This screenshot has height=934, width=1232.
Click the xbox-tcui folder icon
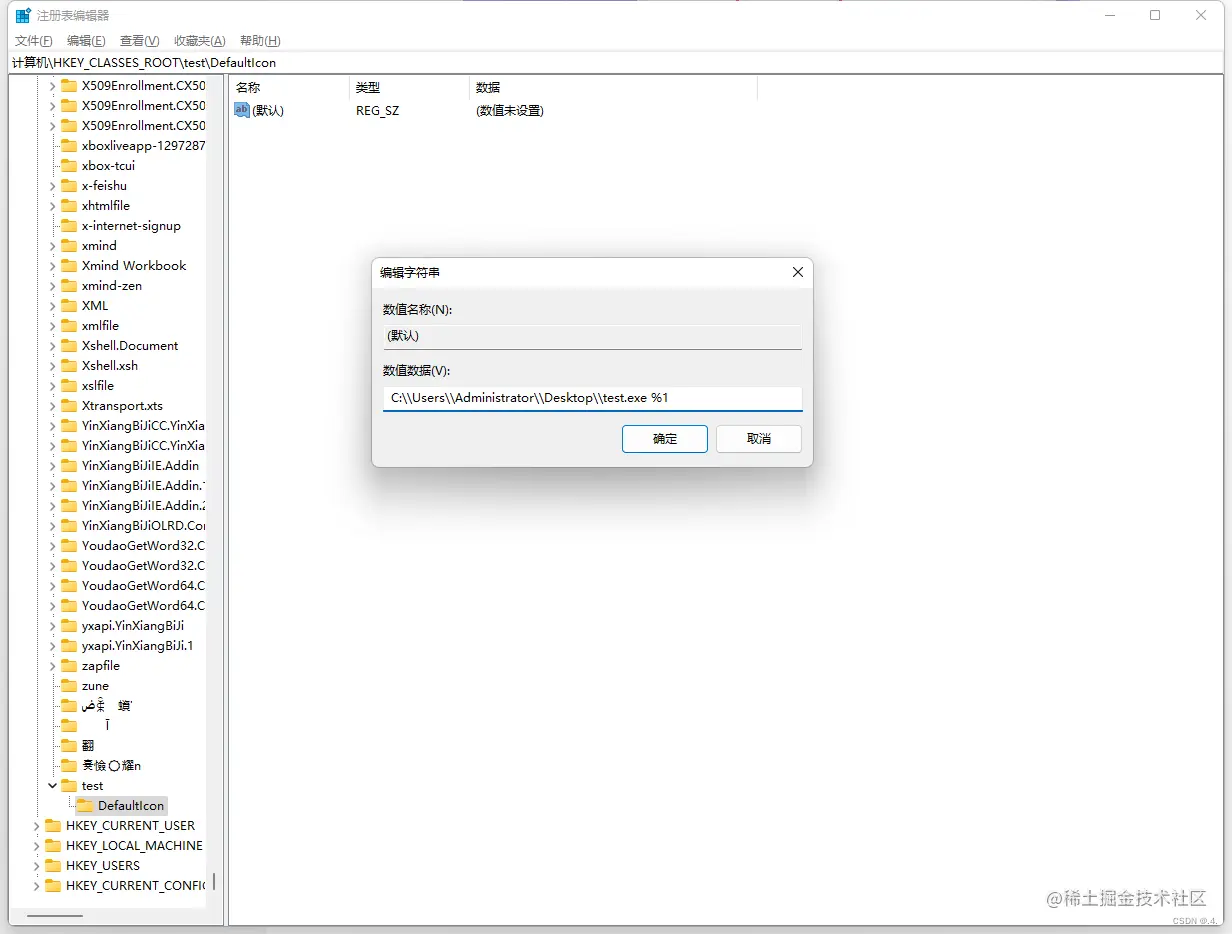click(x=69, y=166)
